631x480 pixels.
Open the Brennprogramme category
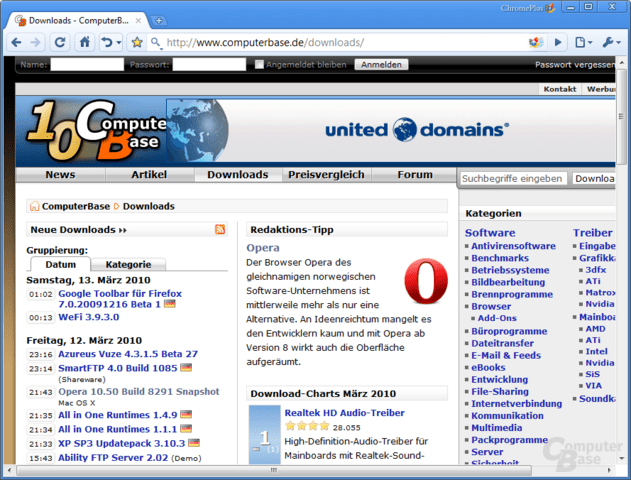[512, 294]
